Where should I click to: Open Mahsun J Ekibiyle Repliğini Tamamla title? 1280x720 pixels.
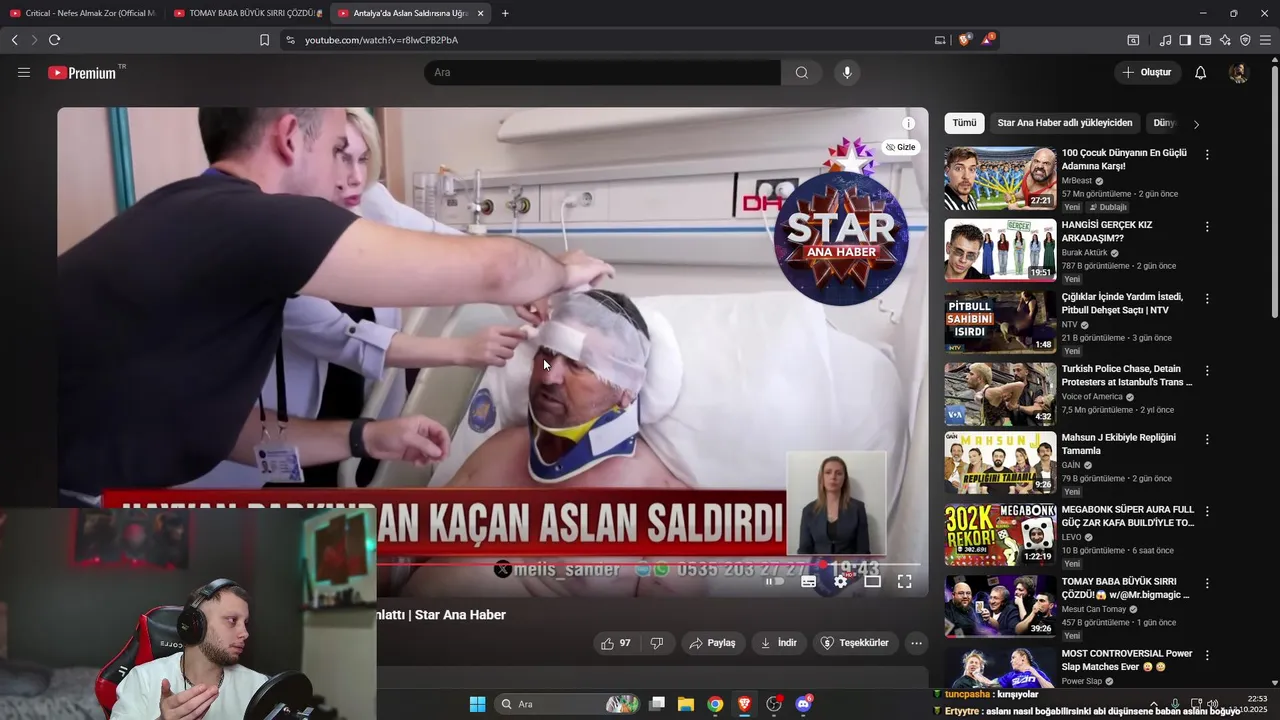1119,444
